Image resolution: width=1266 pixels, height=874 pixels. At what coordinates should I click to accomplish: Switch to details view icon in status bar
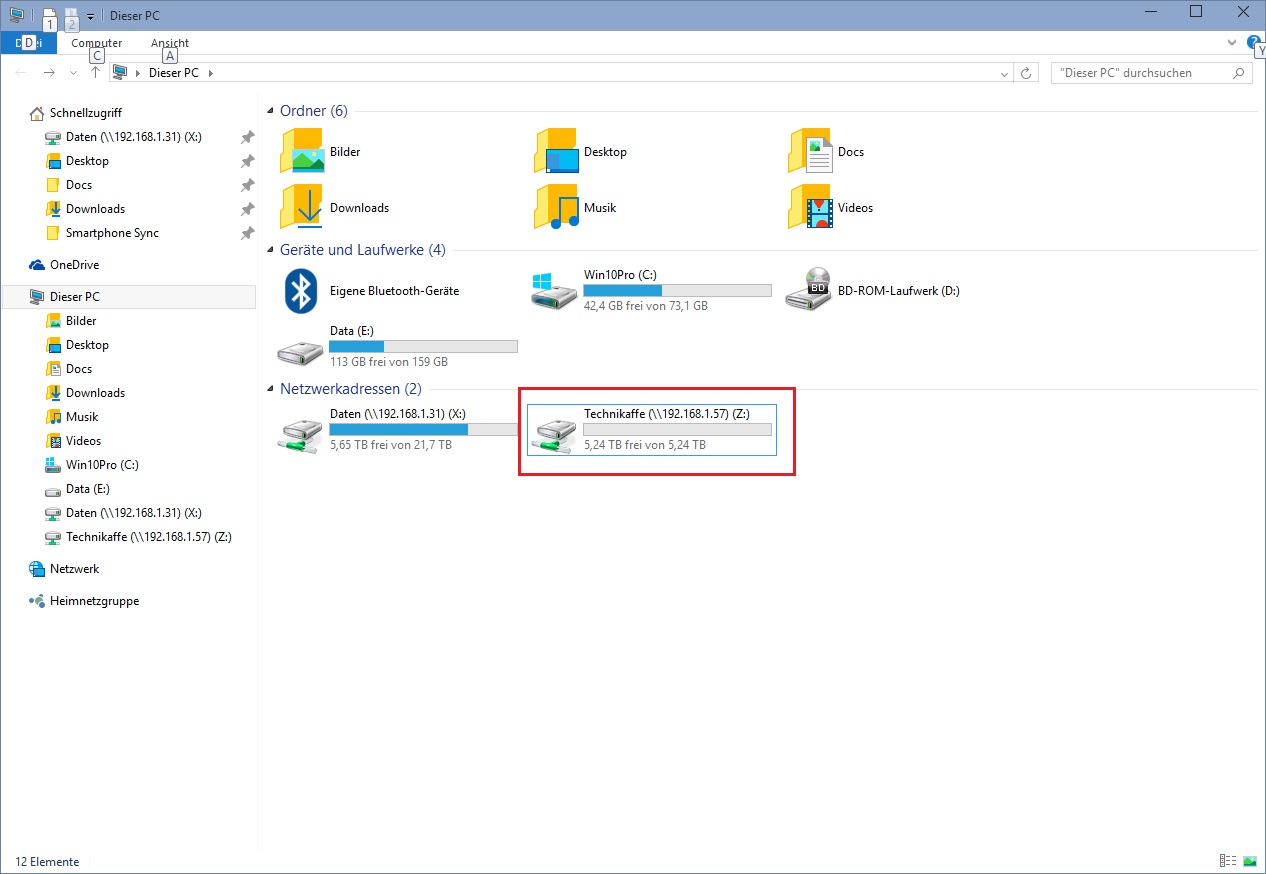1228,861
